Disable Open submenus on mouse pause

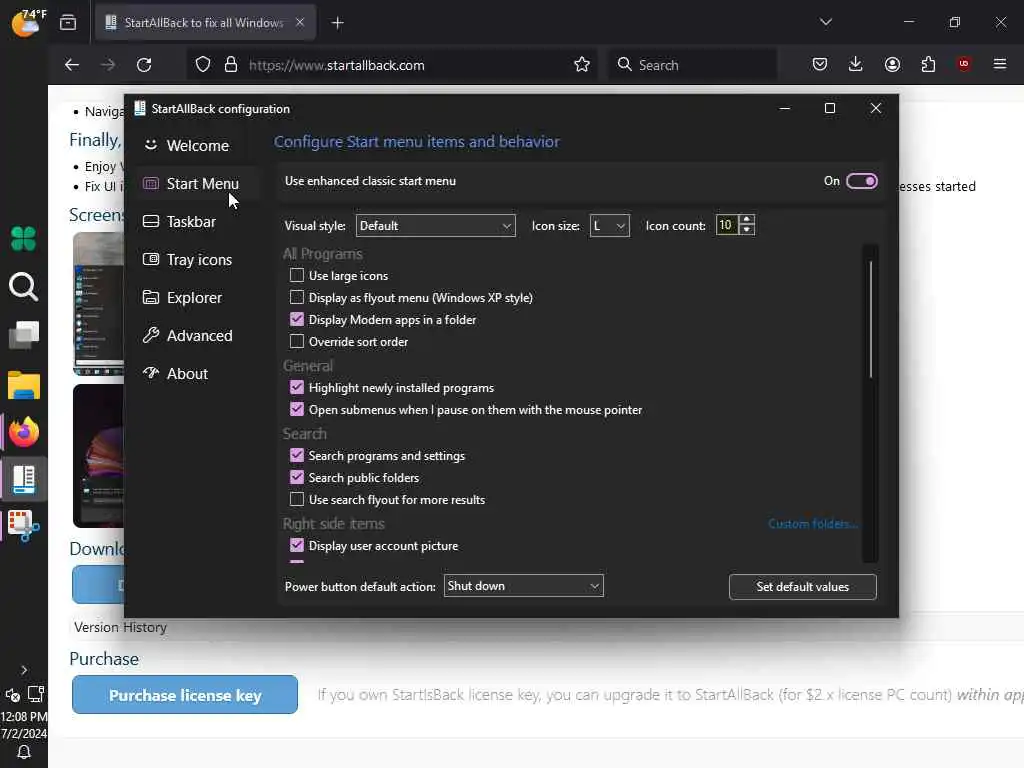point(296,409)
